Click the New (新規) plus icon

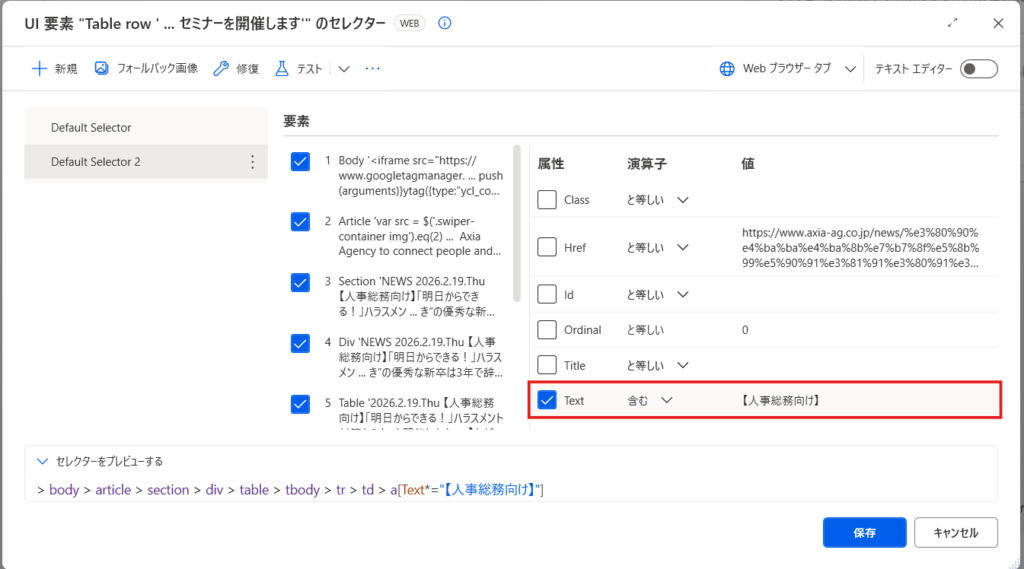(x=40, y=69)
